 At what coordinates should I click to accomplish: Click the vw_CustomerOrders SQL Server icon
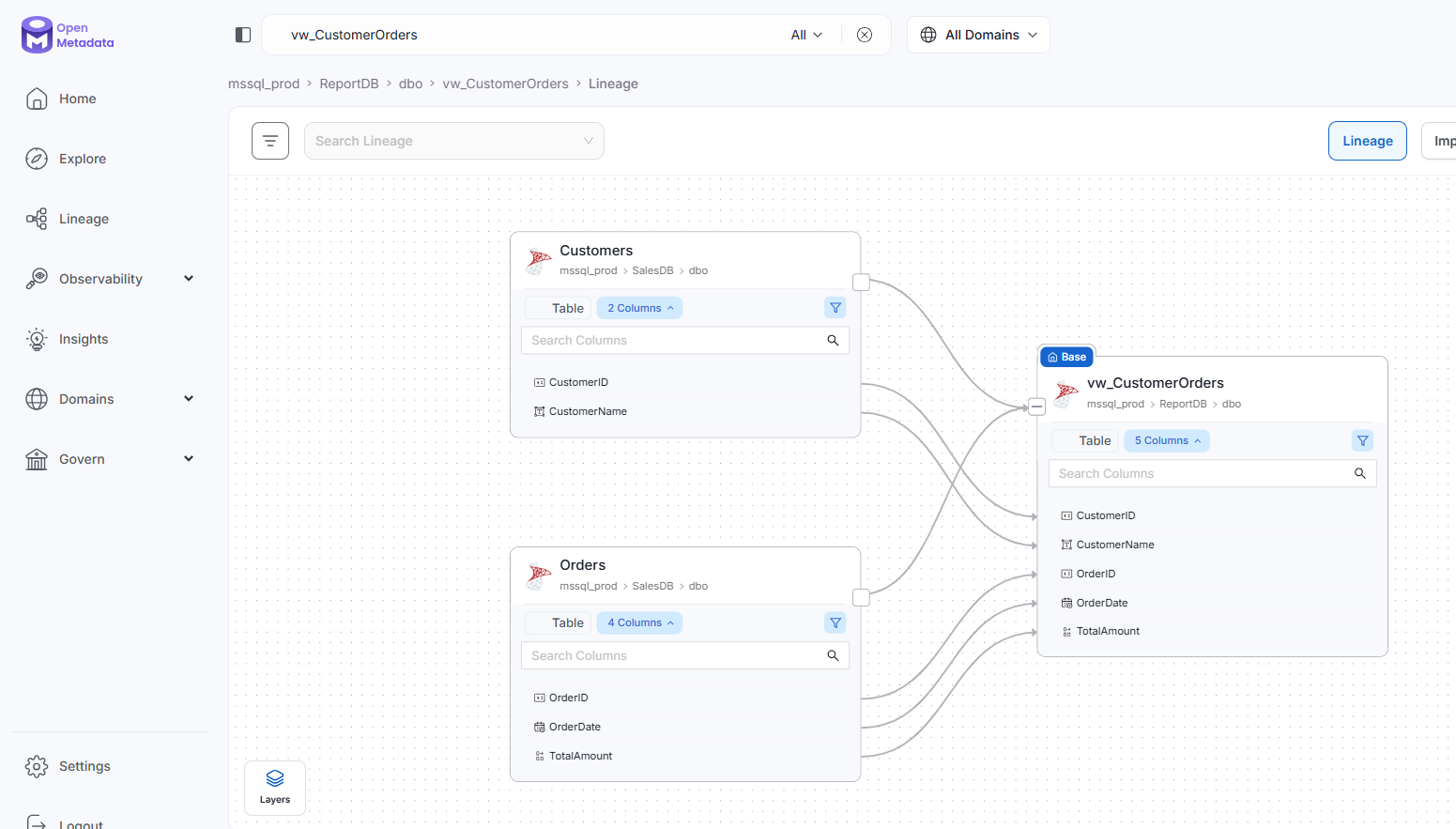(1065, 393)
